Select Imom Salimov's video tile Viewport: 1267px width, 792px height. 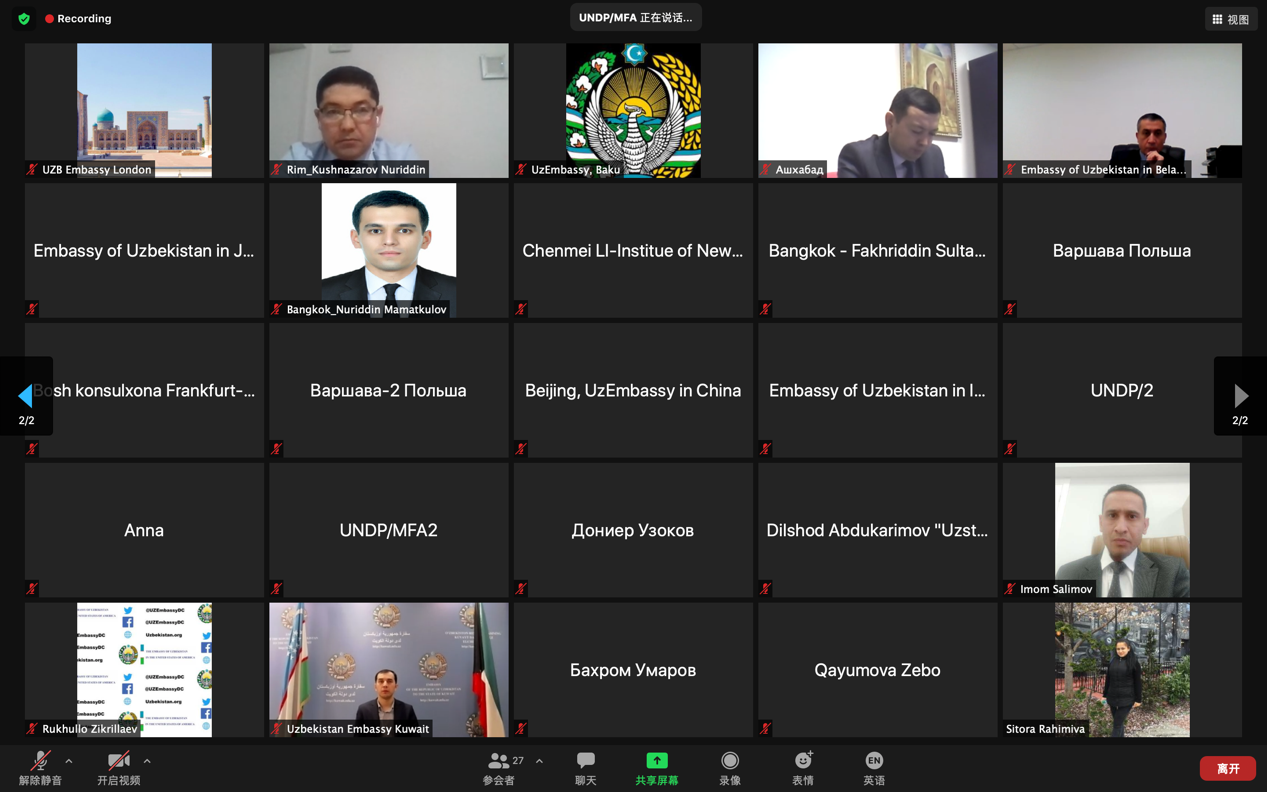coord(1122,530)
